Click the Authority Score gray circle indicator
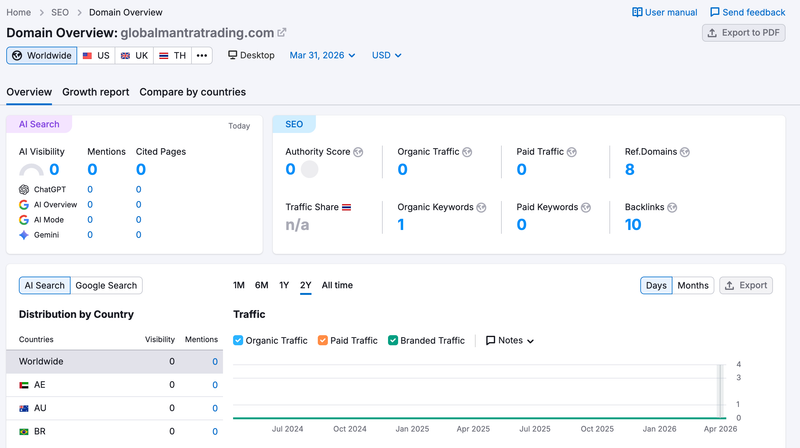Image resolution: width=800 pixels, height=448 pixels. point(309,169)
